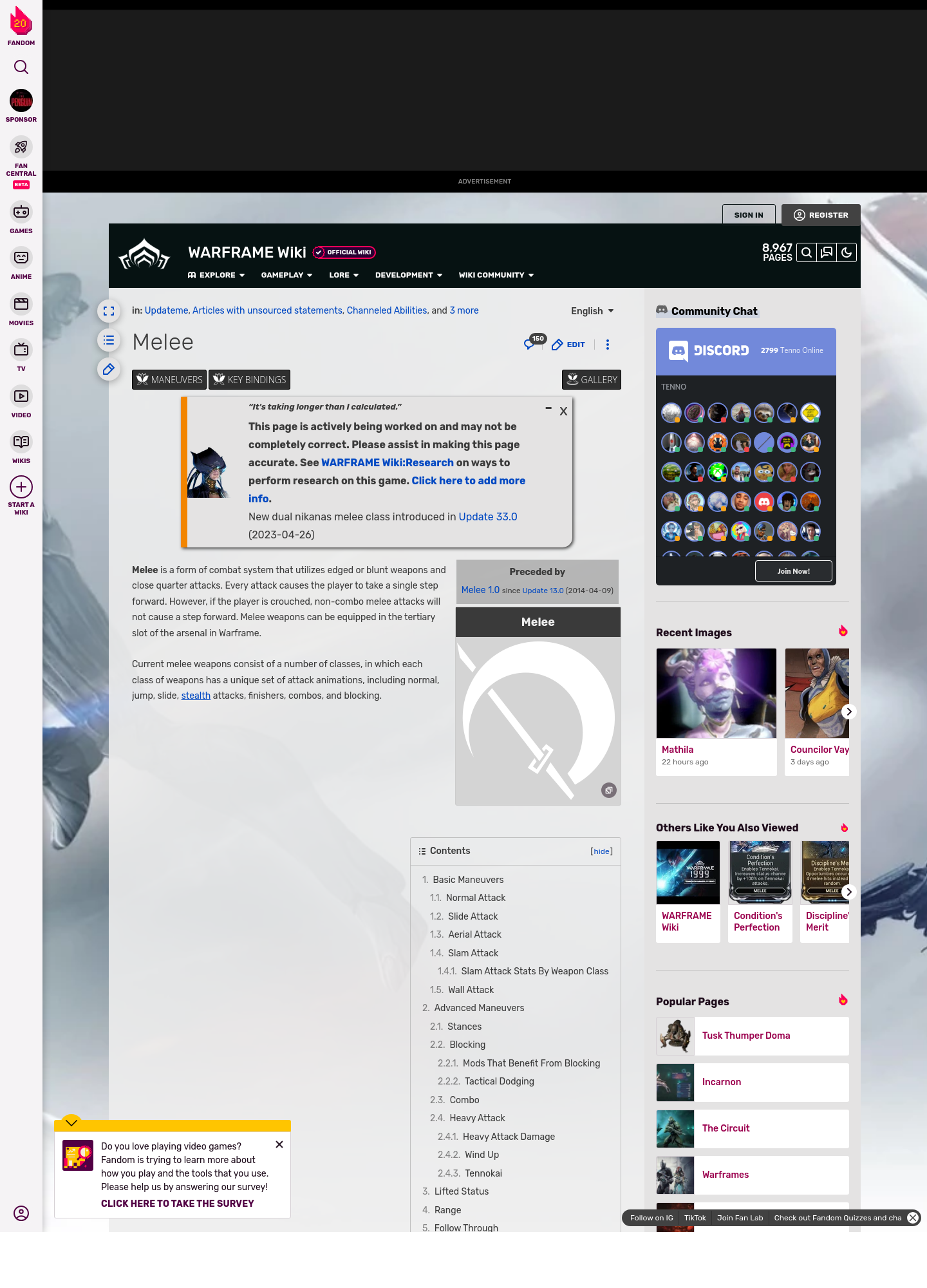The width and height of the screenshot is (927, 1288).
Task: Open the Updateme category link
Action: [x=167, y=310]
